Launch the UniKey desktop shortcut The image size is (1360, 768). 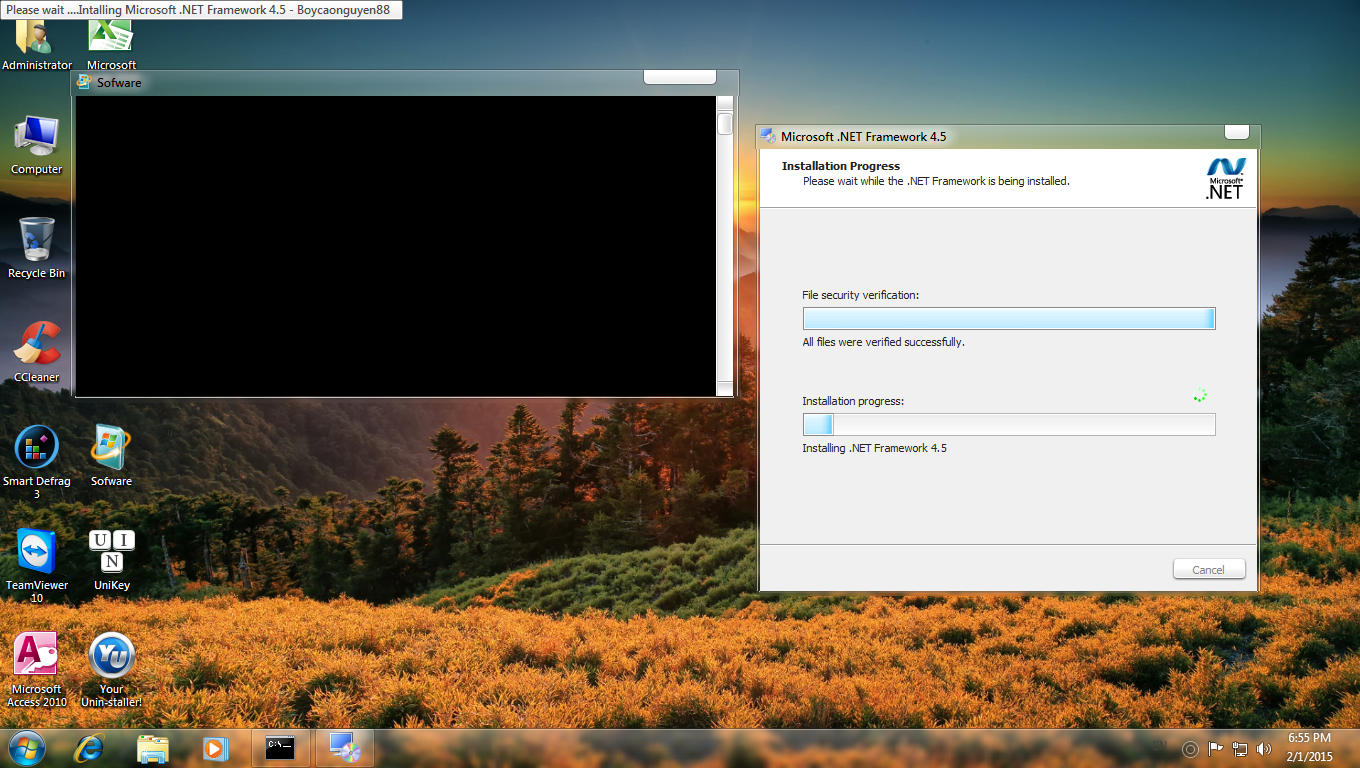point(111,560)
